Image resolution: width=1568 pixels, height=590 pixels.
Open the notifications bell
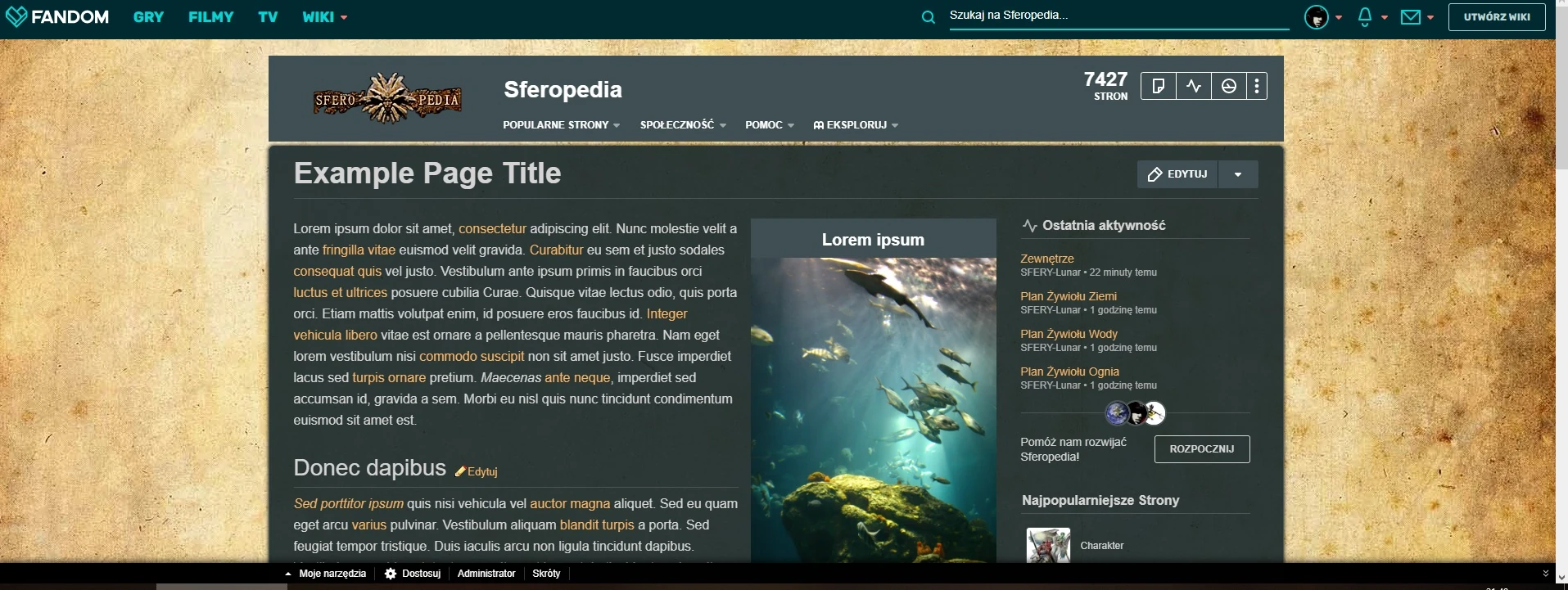(1364, 17)
